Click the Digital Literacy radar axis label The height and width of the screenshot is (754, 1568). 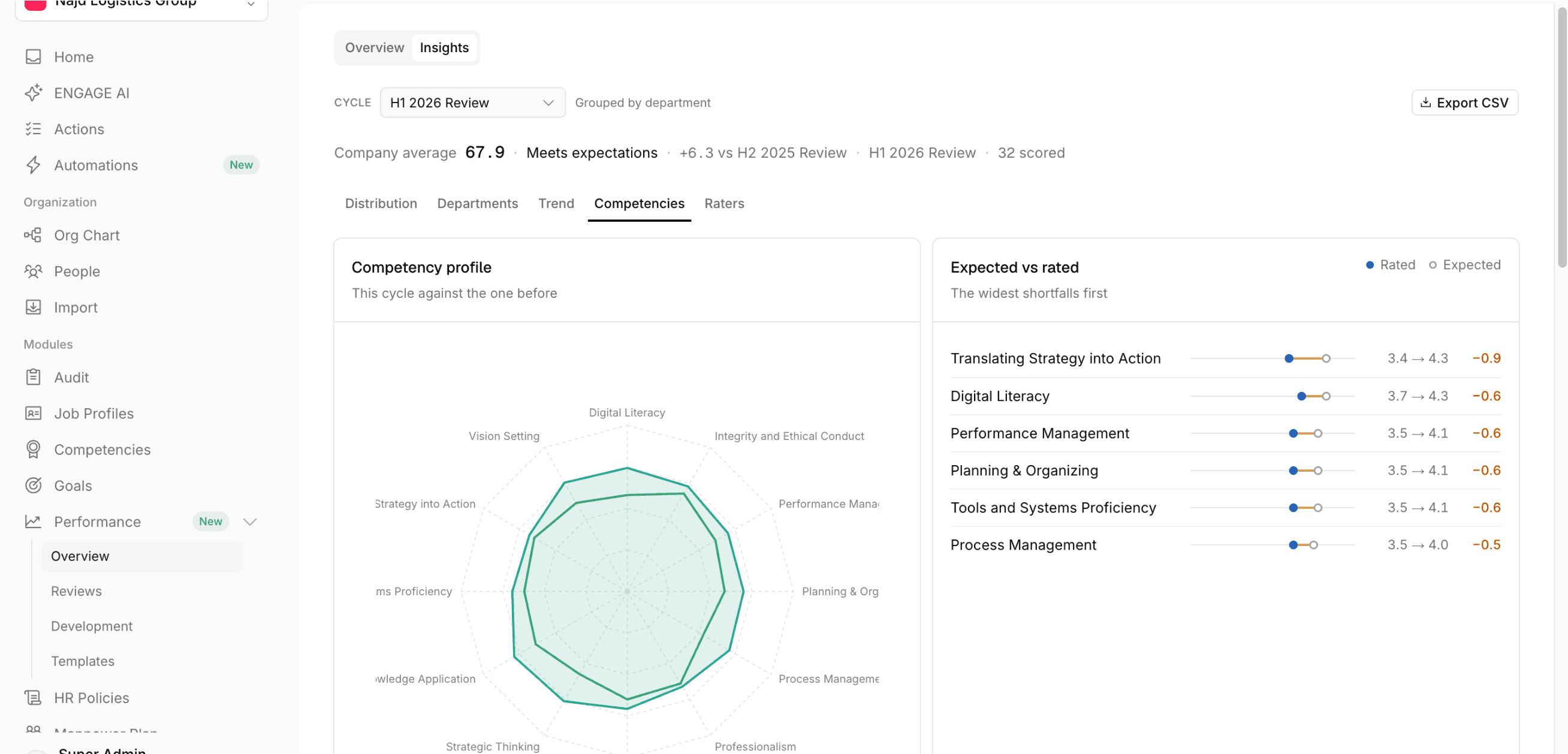[626, 412]
